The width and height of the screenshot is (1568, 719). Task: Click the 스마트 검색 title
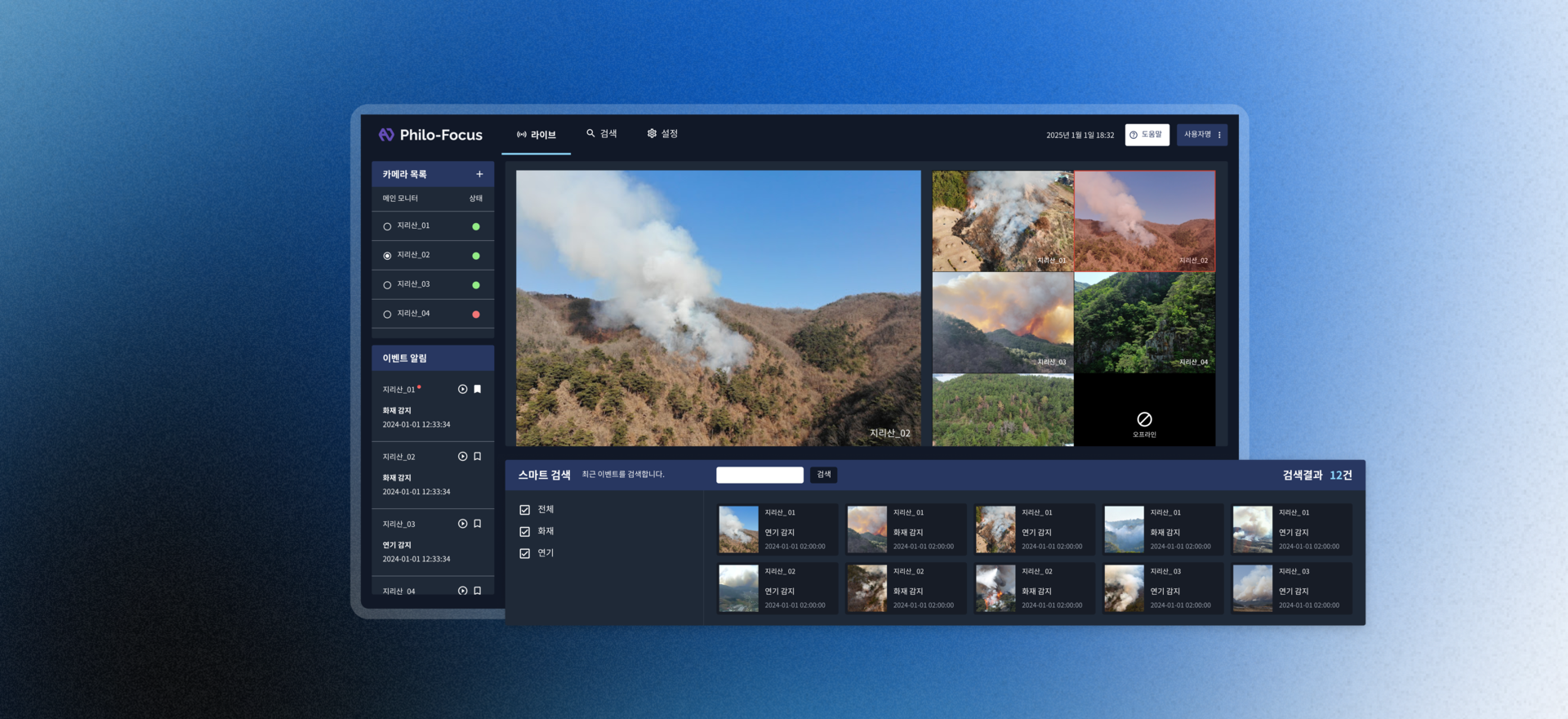544,475
